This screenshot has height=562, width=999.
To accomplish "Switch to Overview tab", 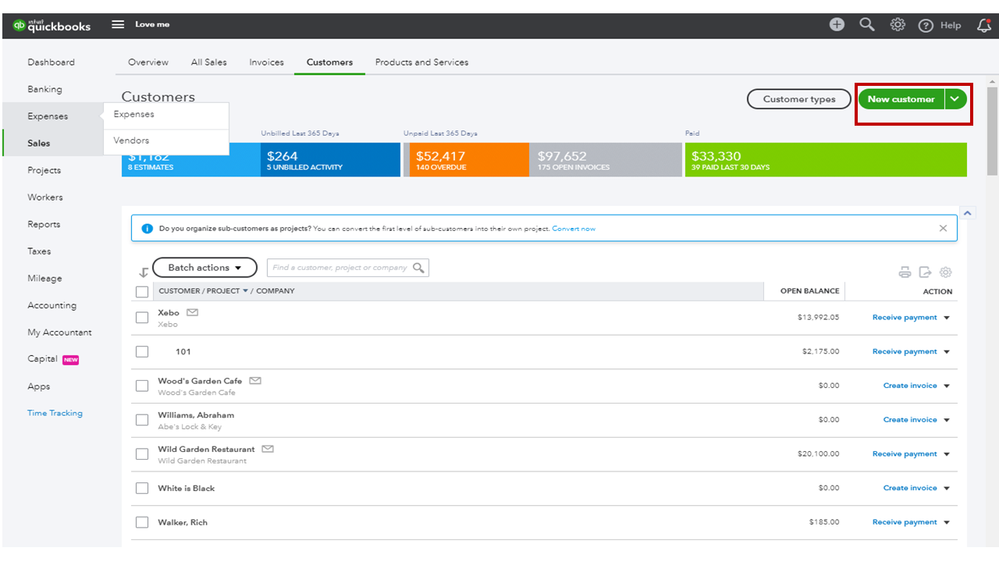I will point(148,62).
